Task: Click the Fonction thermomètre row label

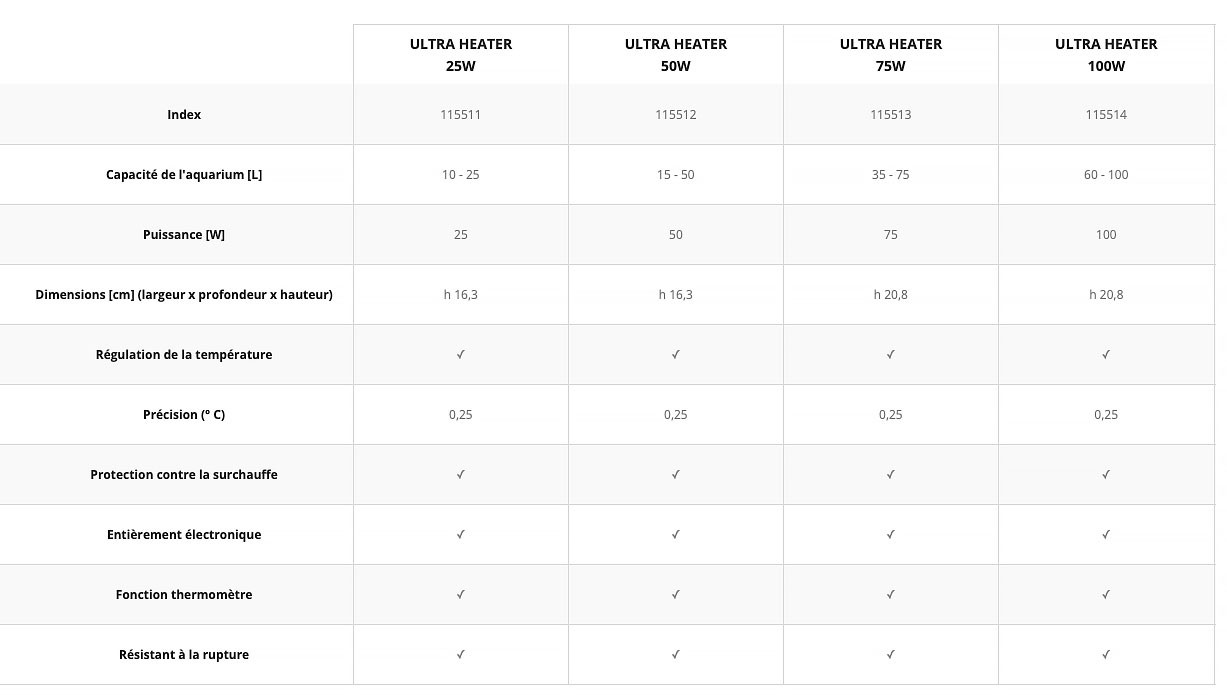Action: coord(184,595)
